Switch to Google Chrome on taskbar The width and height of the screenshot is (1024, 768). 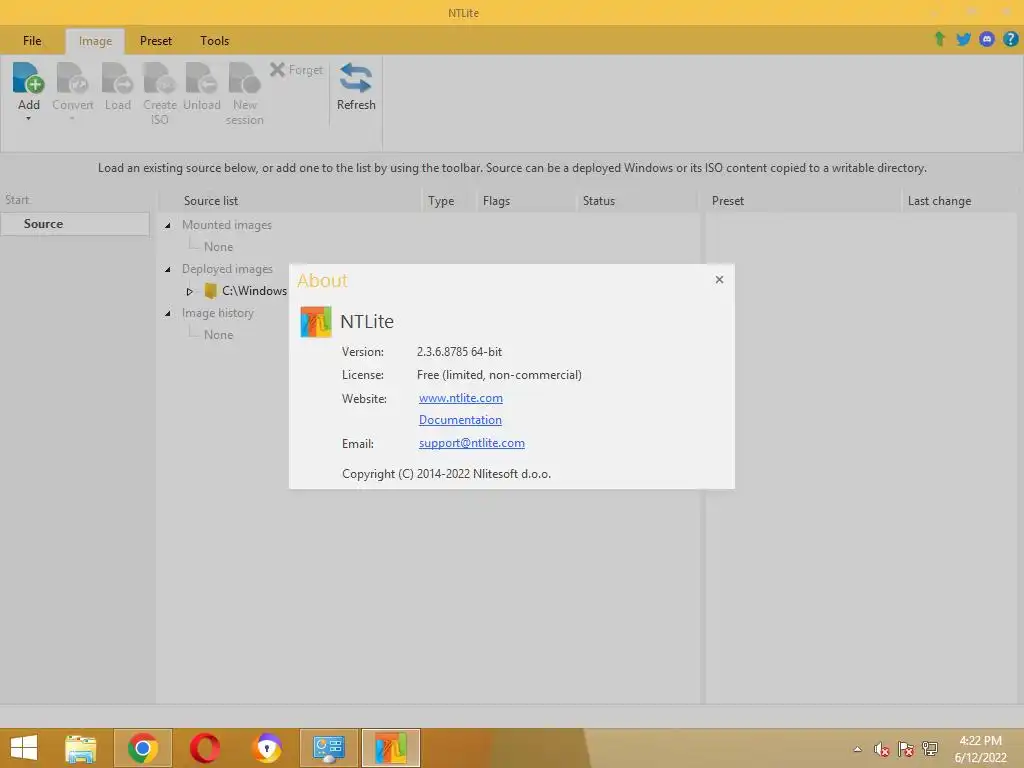(x=142, y=748)
